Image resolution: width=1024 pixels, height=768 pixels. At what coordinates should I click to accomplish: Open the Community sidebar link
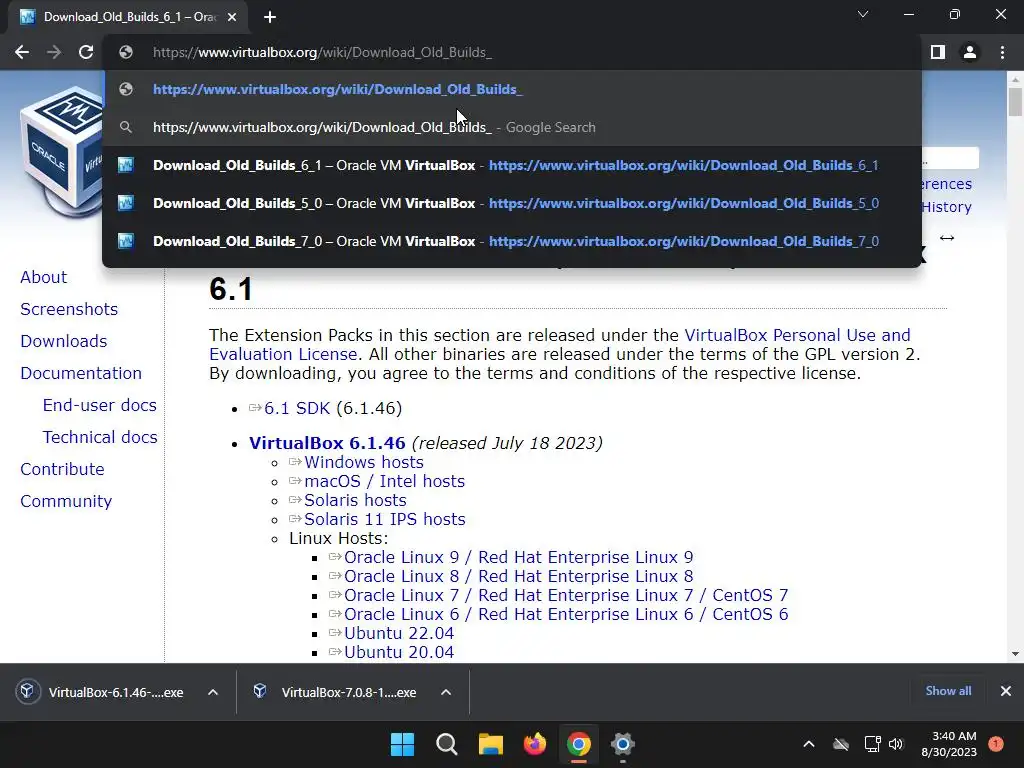66,501
